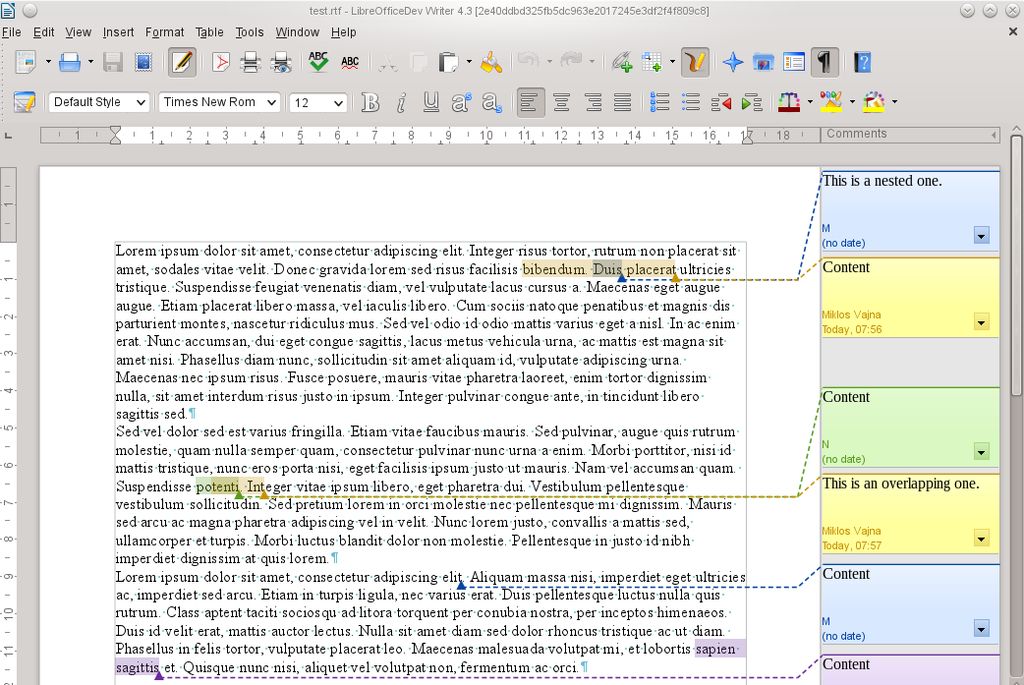Open the Gallery icon
This screenshot has height=685, width=1024.
coord(763,62)
